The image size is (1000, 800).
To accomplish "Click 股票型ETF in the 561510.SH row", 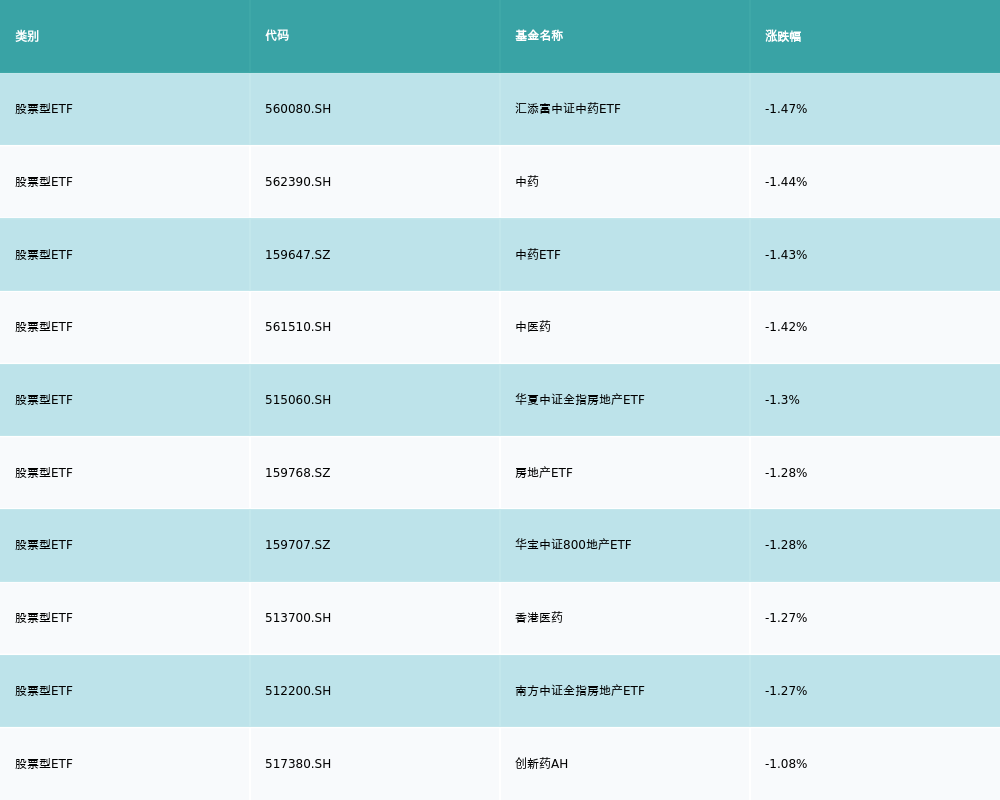I will 43,327.
